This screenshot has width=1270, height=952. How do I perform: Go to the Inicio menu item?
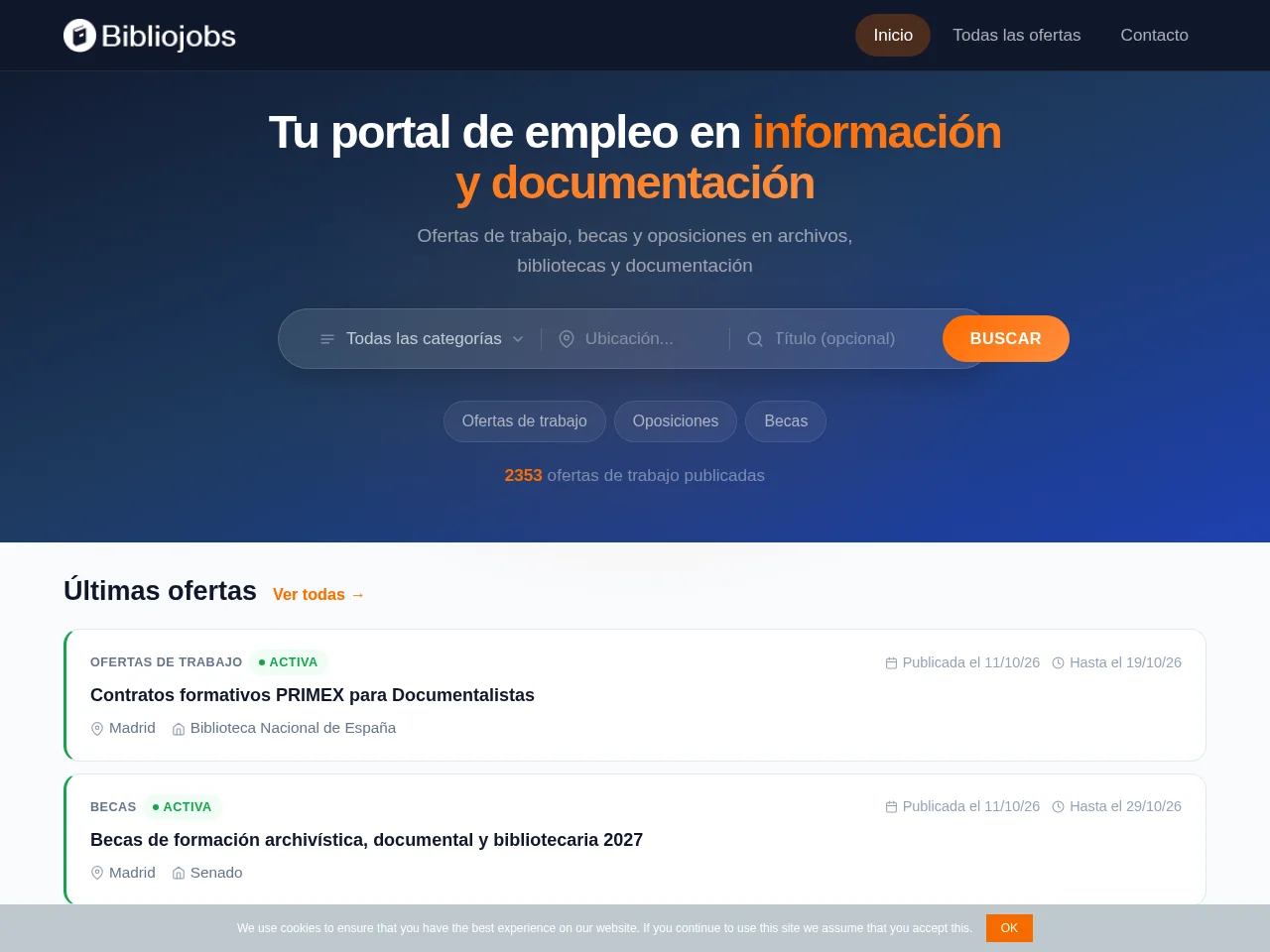pos(893,35)
